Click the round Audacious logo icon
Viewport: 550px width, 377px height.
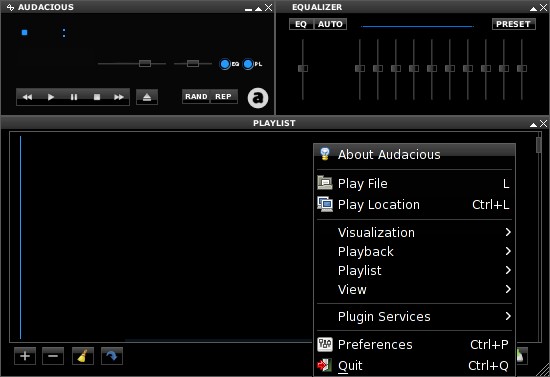258,98
